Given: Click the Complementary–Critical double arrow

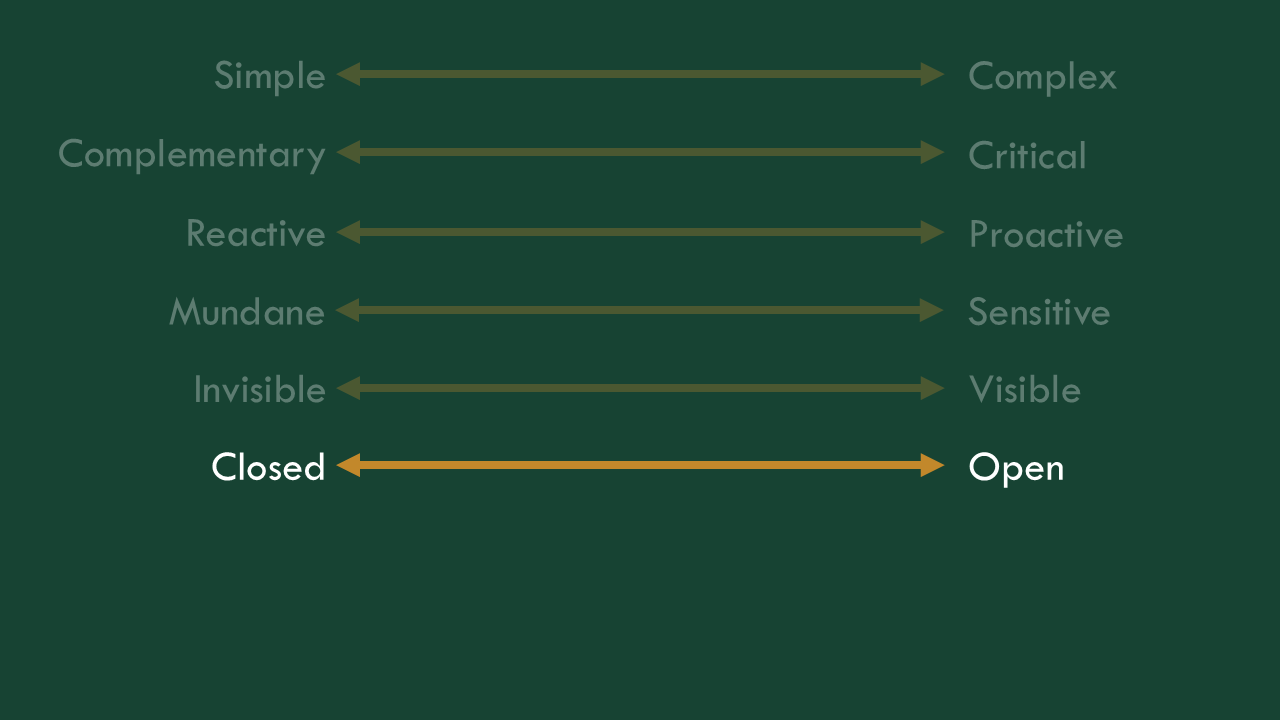Looking at the screenshot, I should coord(640,152).
